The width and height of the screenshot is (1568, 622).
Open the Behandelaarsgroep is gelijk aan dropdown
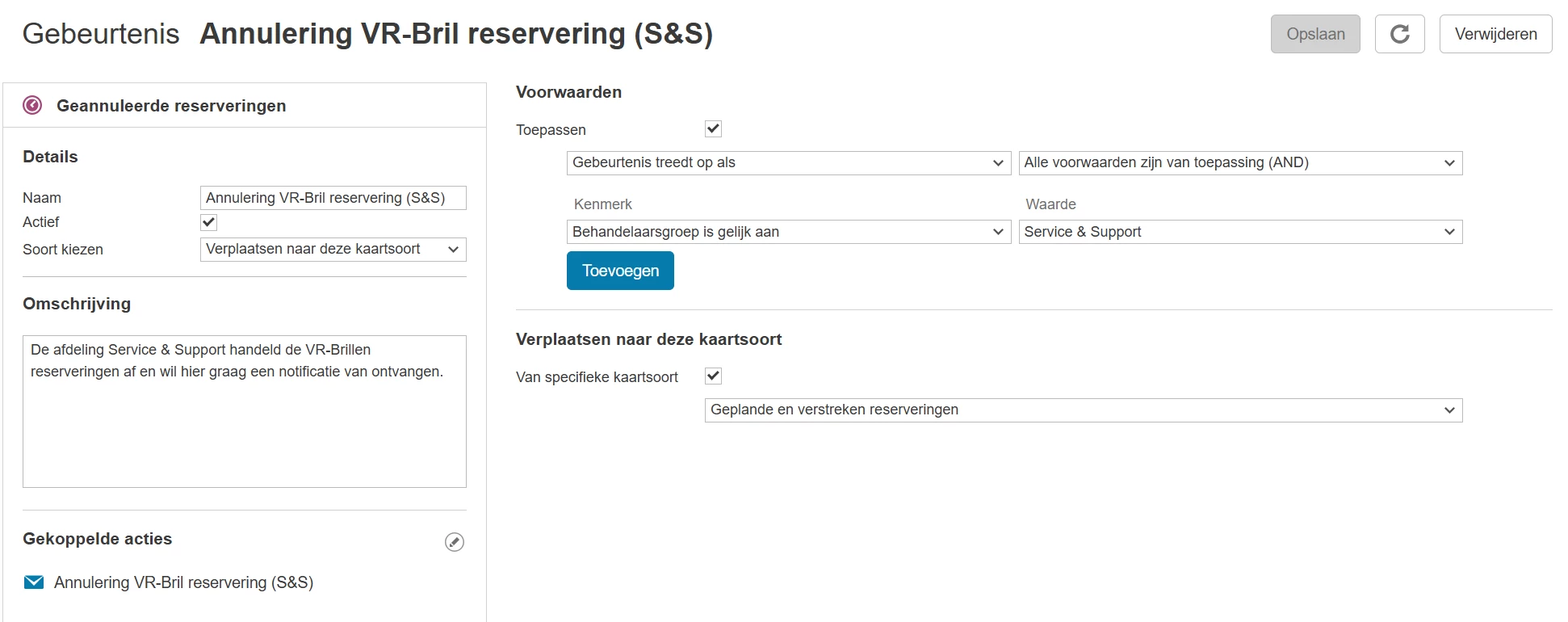tap(788, 233)
